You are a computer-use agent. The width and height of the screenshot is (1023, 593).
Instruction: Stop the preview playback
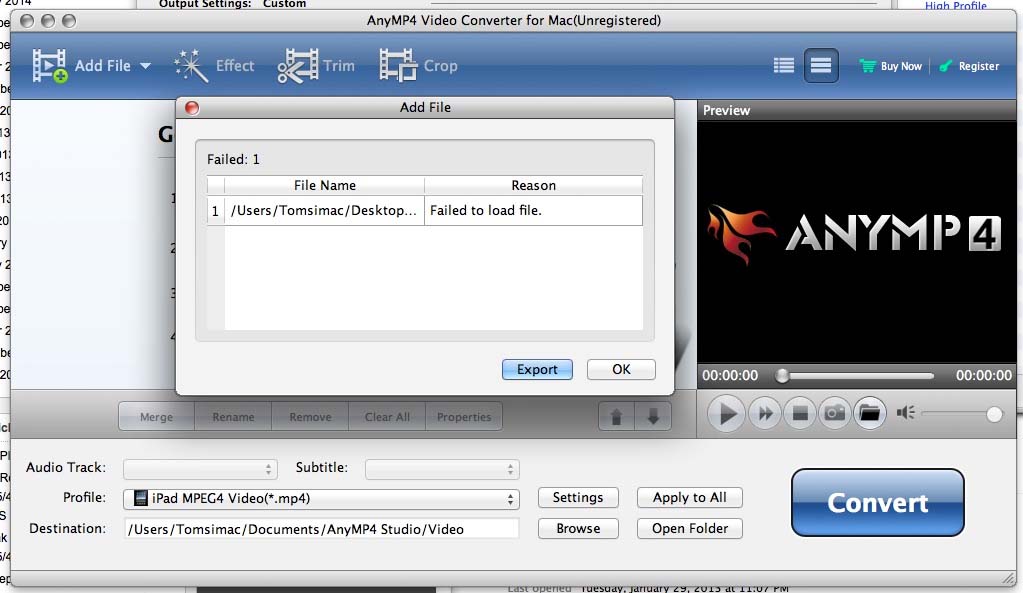800,414
